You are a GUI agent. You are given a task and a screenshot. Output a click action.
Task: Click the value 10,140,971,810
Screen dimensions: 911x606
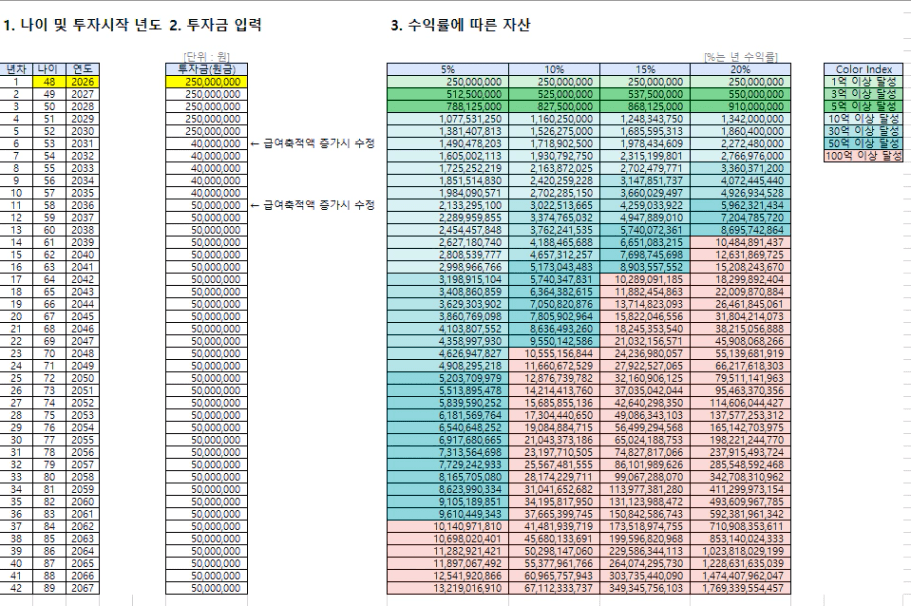coord(448,526)
